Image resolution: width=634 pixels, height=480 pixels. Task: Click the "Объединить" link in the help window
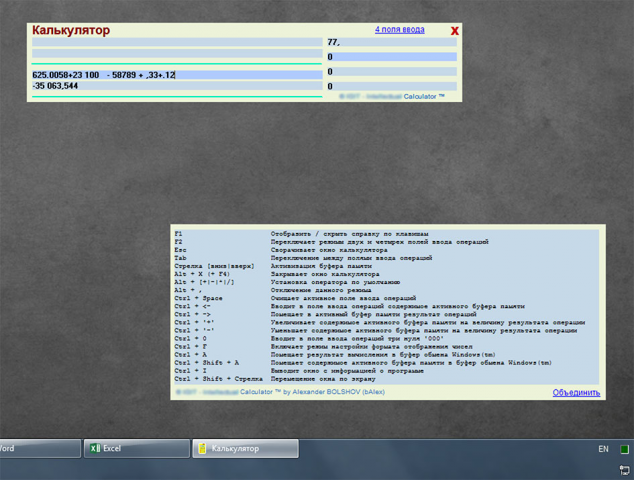[576, 392]
